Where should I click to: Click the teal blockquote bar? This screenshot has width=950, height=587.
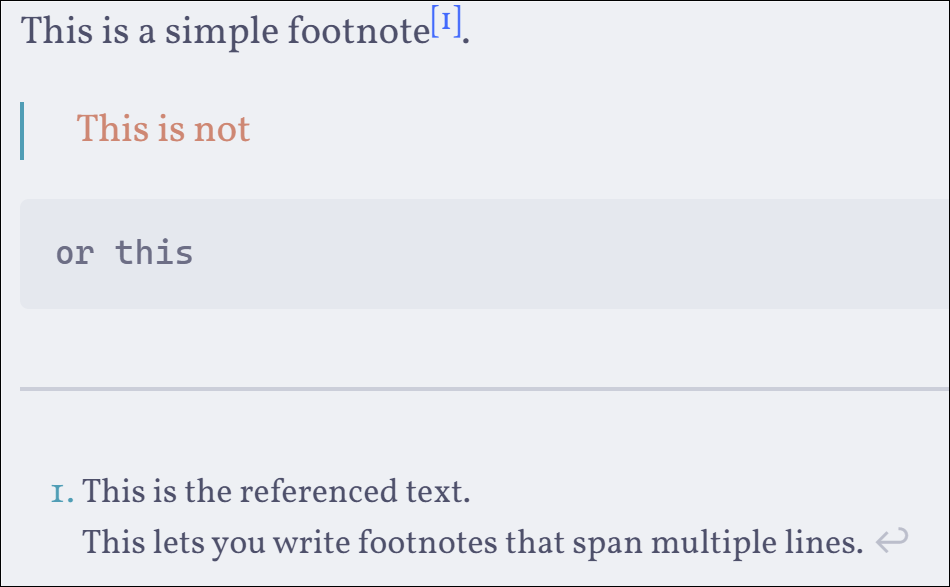coord(22,131)
